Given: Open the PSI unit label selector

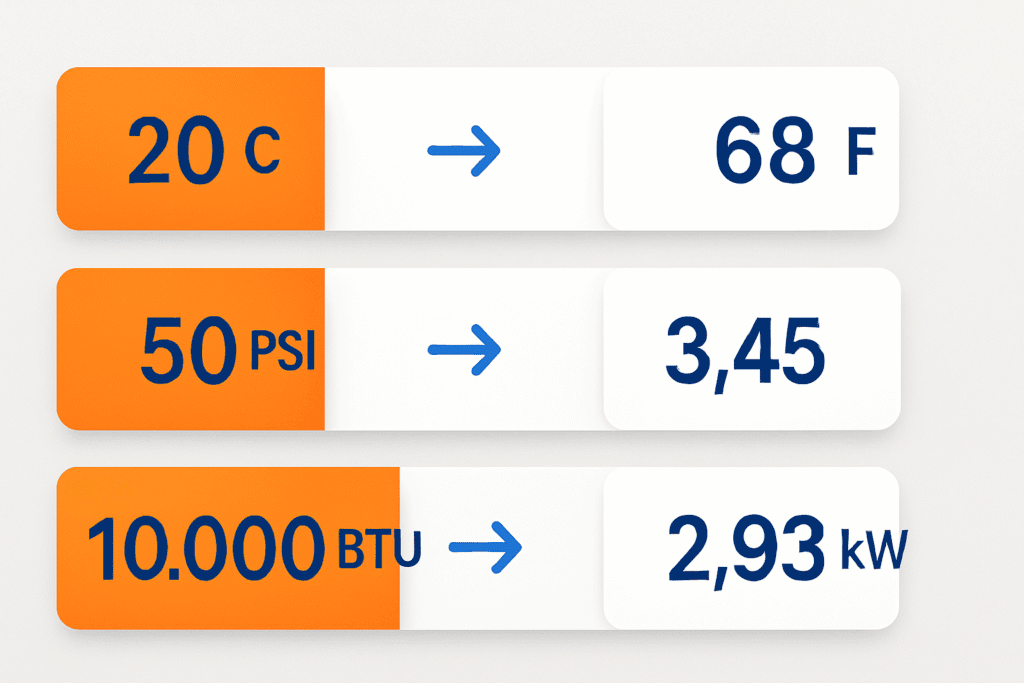Looking at the screenshot, I should click(x=283, y=351).
